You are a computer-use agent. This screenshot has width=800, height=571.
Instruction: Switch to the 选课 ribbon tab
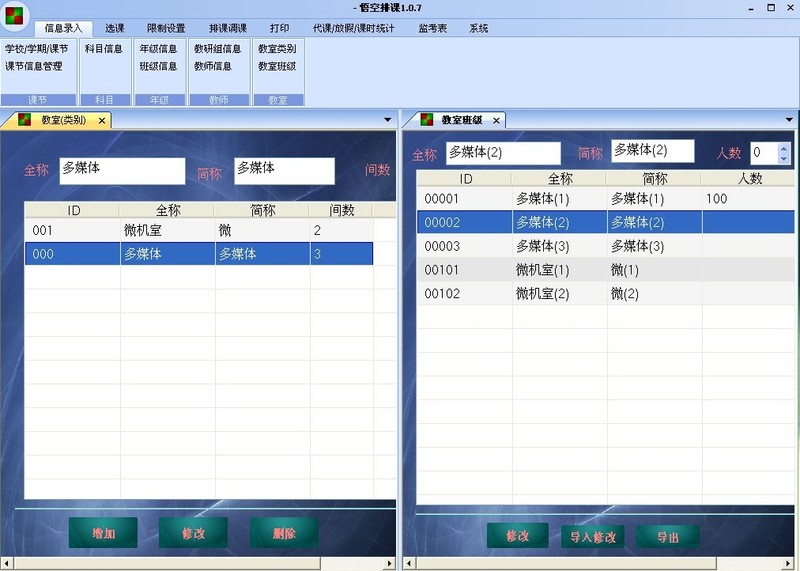click(115, 29)
